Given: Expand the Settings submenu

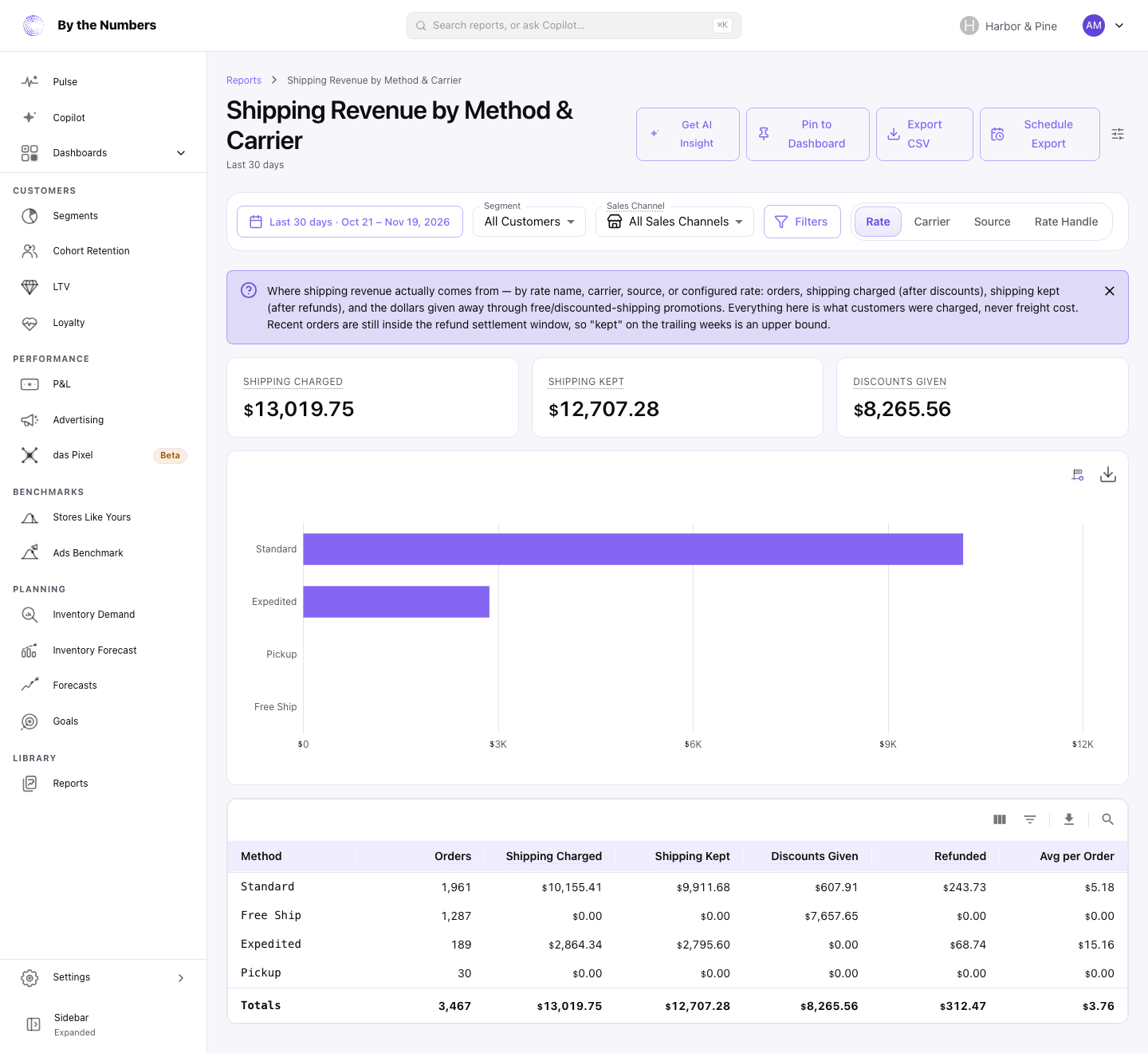Looking at the screenshot, I should [x=181, y=978].
